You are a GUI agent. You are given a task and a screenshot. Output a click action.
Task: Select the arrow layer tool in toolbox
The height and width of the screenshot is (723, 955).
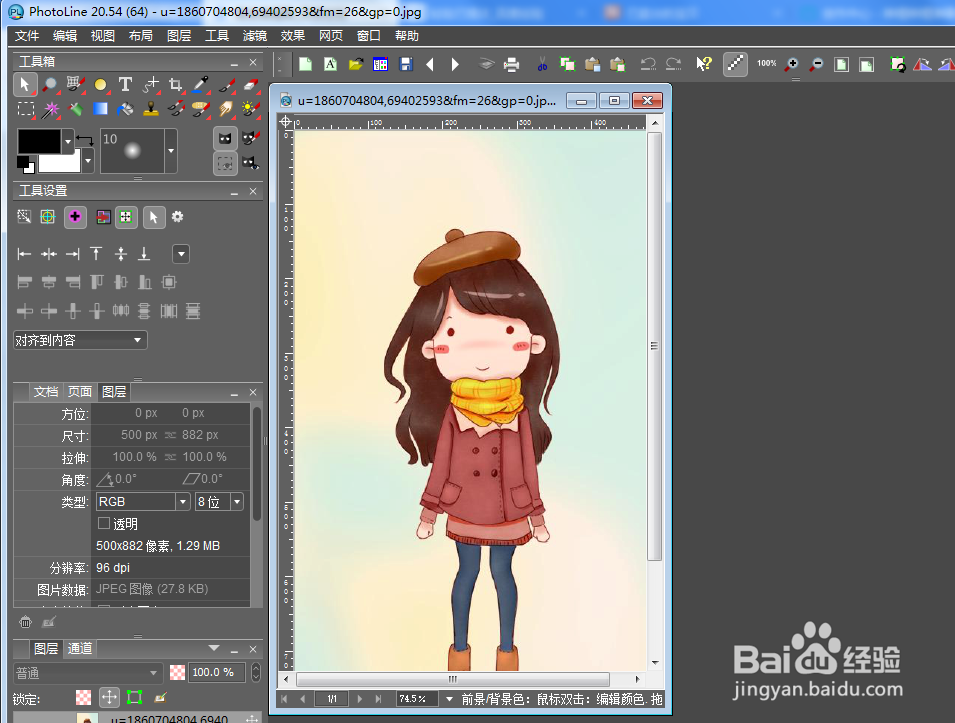(25, 85)
